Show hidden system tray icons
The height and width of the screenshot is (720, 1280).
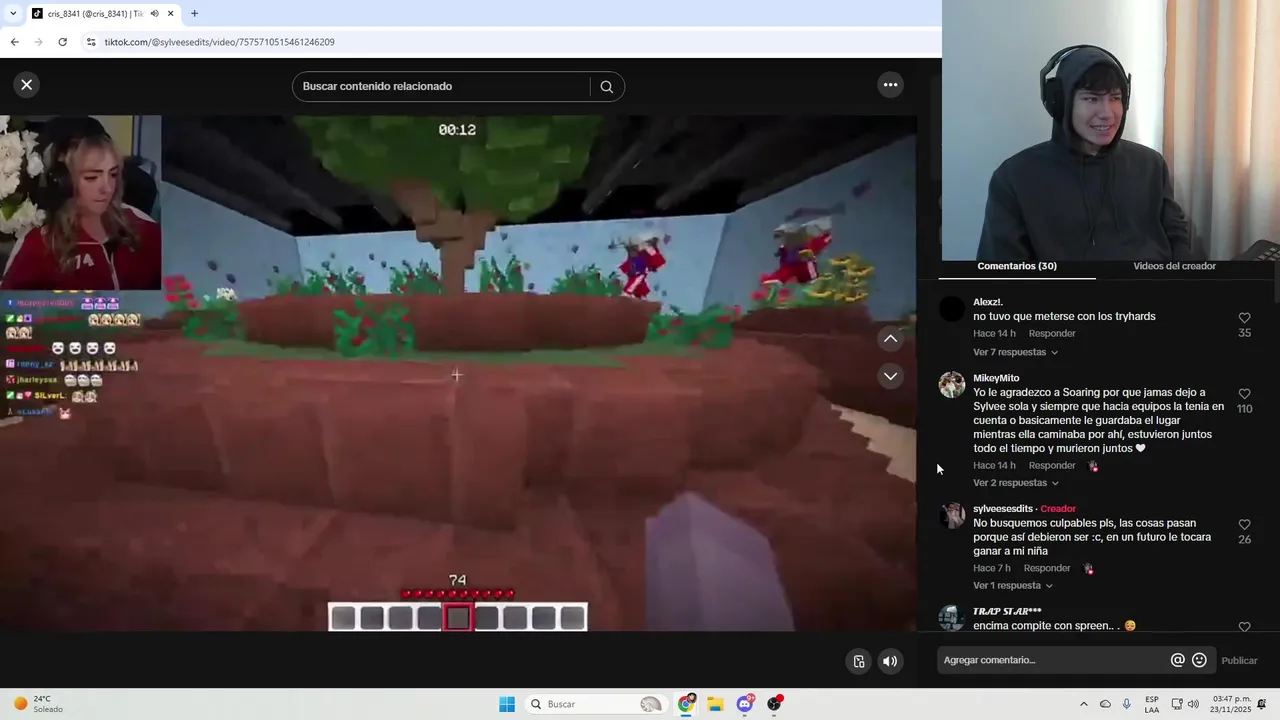tap(1083, 704)
